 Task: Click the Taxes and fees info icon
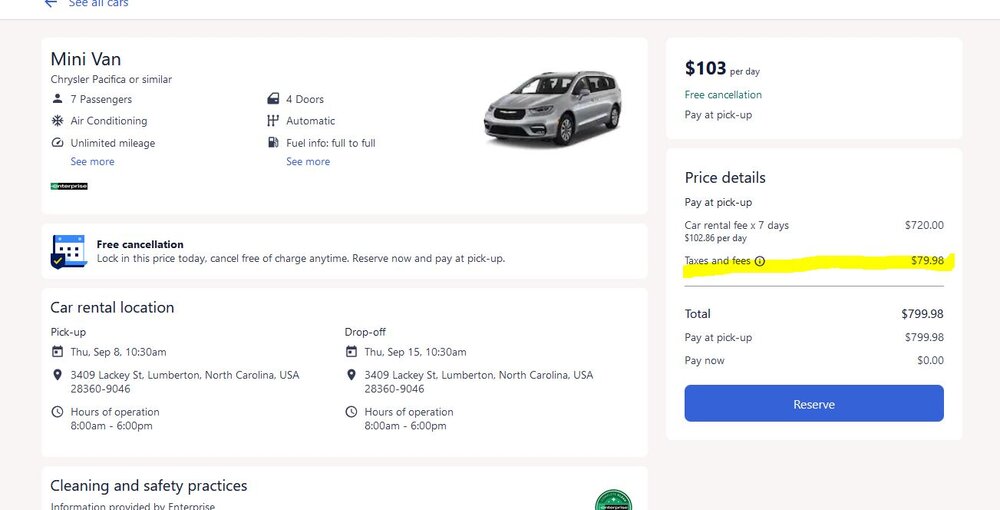[760, 262]
